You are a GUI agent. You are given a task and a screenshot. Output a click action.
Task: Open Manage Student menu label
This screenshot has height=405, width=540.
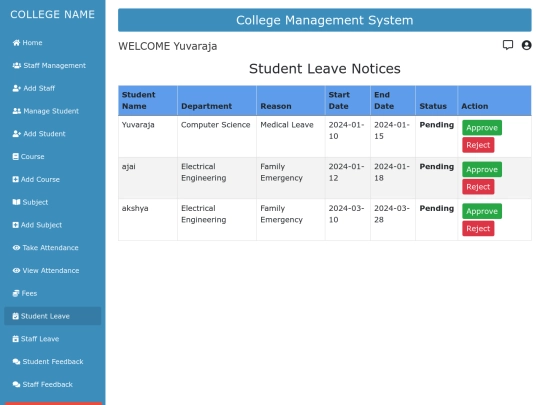pyautogui.click(x=51, y=111)
